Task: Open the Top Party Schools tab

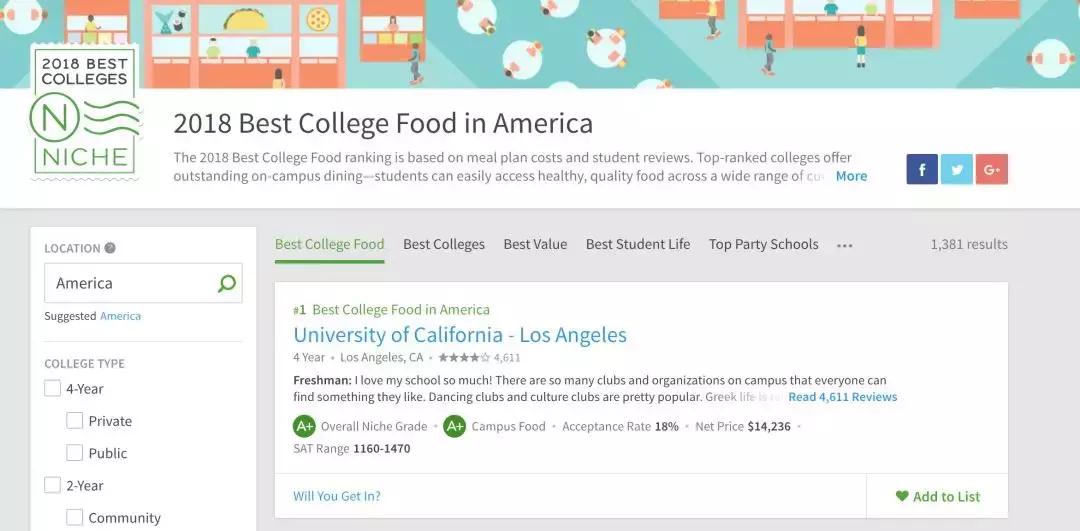Action: 763,244
